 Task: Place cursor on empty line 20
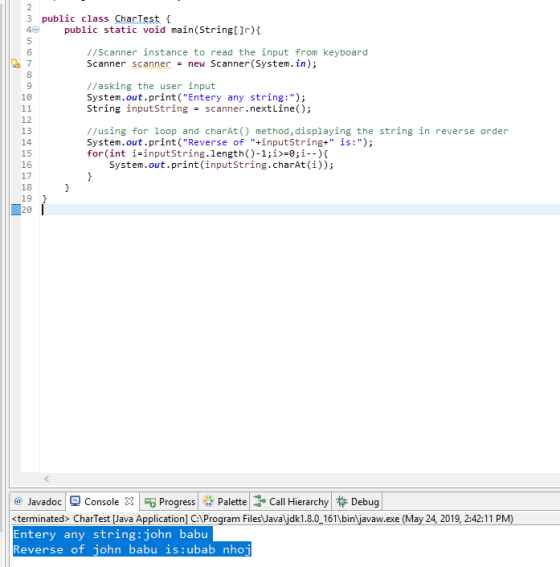[300, 210]
